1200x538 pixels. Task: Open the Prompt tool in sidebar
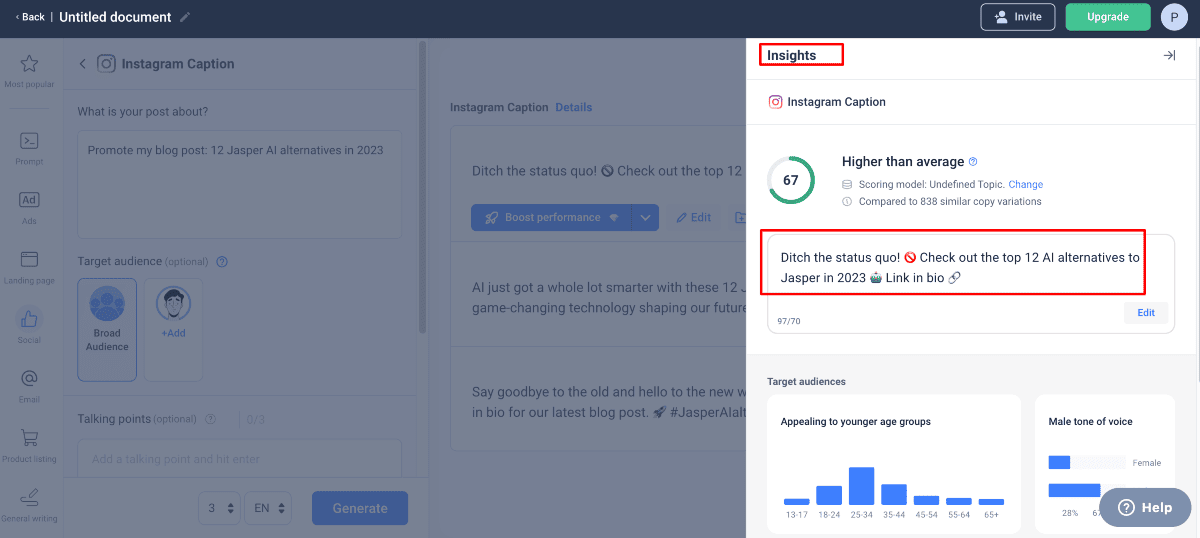click(x=29, y=142)
